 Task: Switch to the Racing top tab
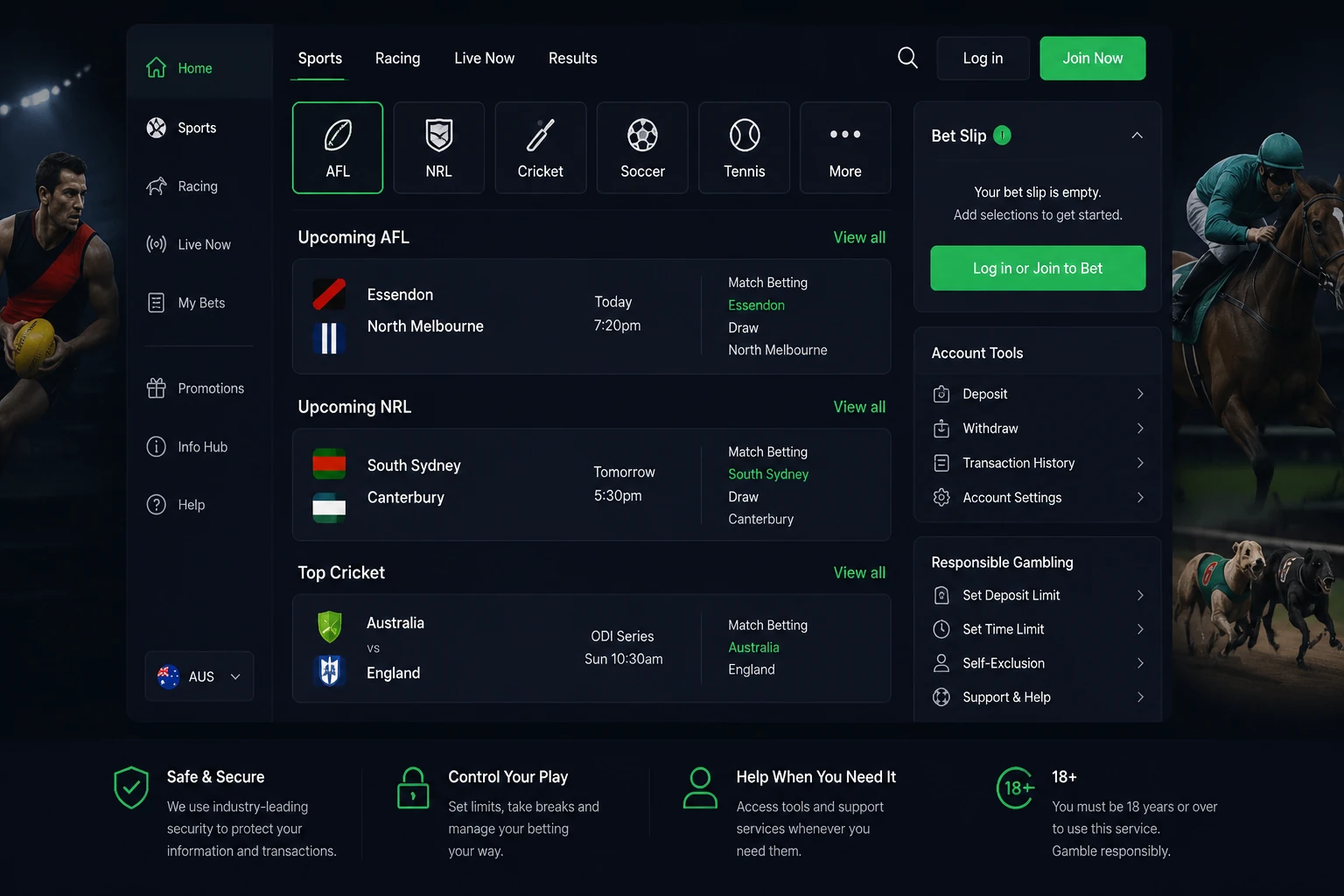coord(397,58)
